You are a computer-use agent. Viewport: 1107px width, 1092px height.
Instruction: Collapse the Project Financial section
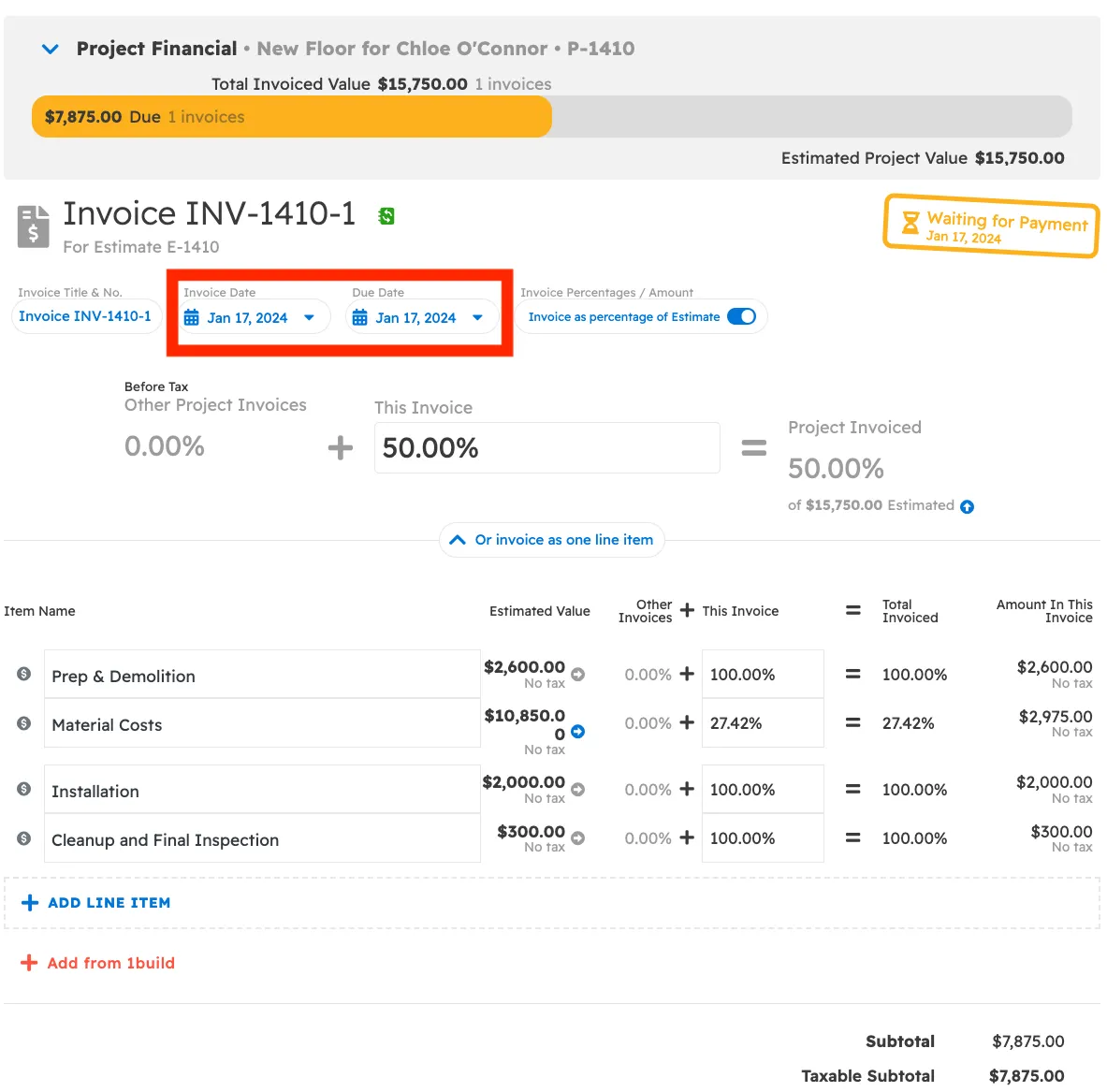tap(50, 49)
